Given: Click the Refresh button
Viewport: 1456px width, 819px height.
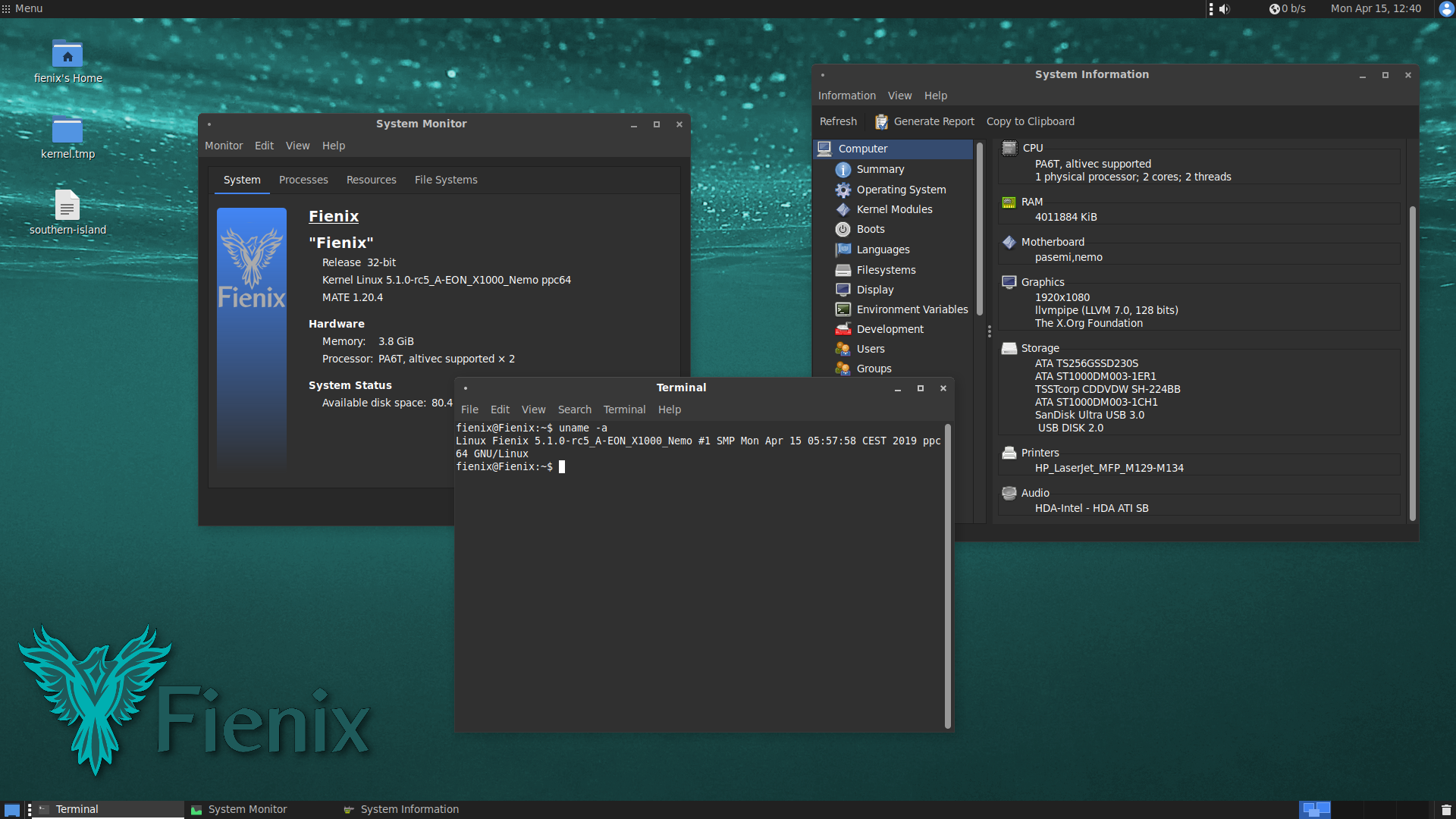Looking at the screenshot, I should point(838,121).
